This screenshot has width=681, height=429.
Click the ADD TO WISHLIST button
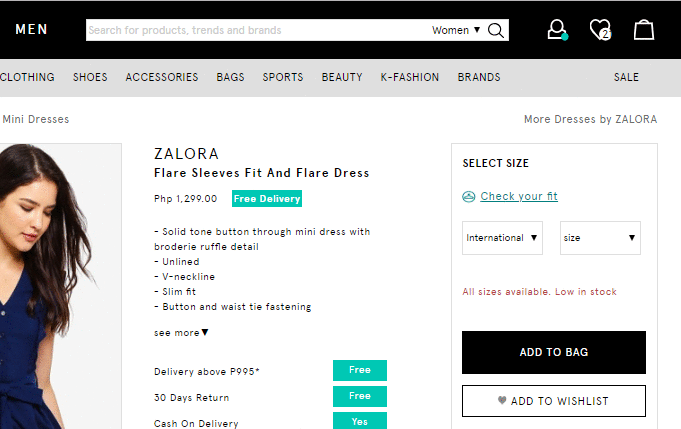(554, 401)
